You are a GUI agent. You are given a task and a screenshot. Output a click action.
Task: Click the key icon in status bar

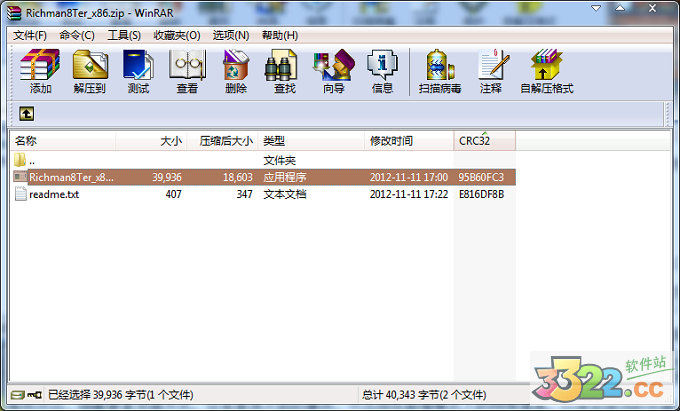pyautogui.click(x=34, y=395)
